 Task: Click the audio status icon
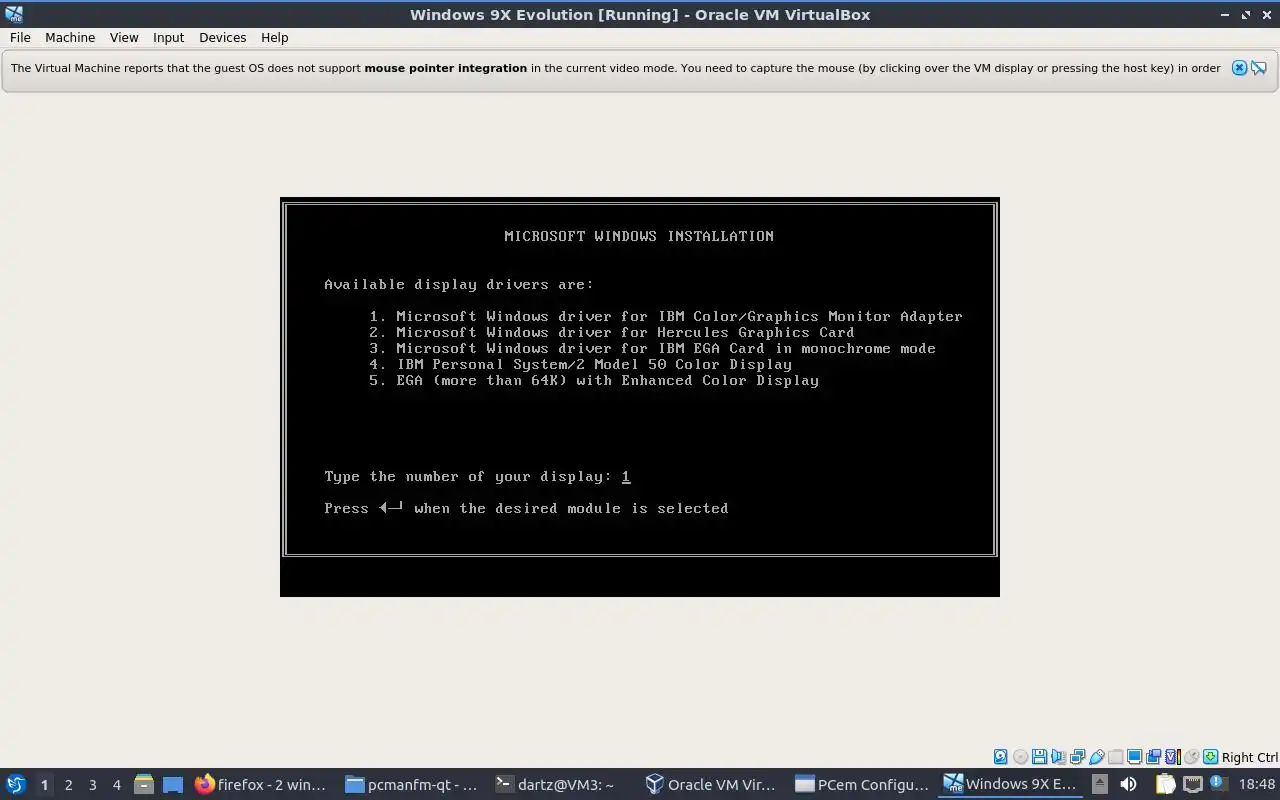coord(1058,757)
